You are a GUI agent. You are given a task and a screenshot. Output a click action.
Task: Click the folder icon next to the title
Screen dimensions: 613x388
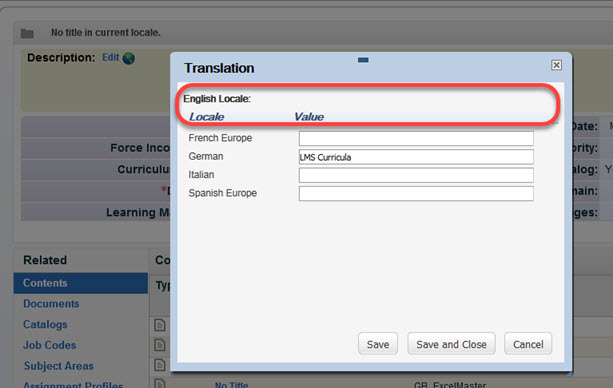coord(27,33)
